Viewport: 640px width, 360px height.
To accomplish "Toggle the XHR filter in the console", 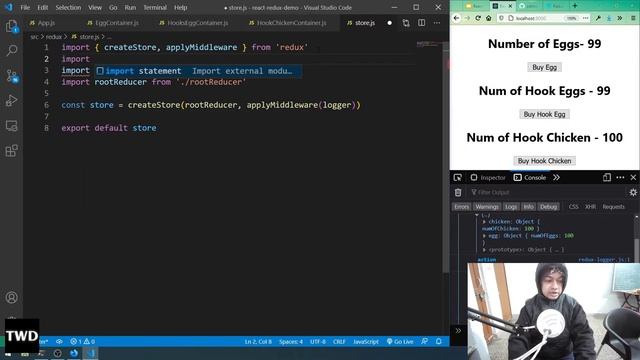I will 590,207.
